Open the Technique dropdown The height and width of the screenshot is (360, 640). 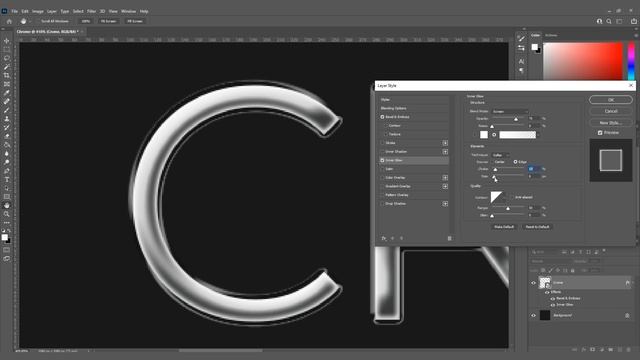point(501,155)
